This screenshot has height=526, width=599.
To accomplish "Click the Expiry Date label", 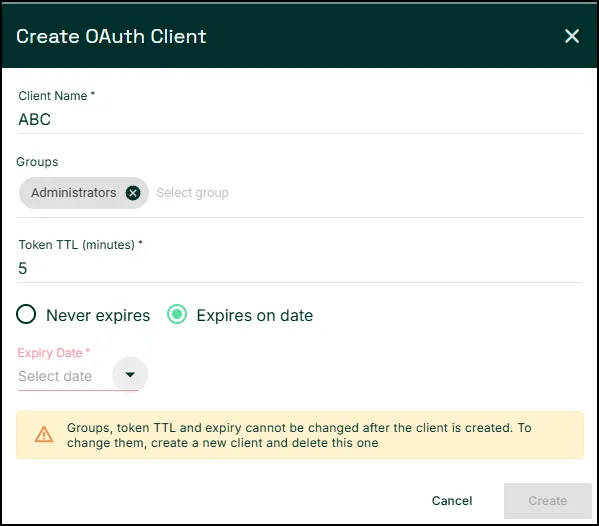I will point(53,353).
